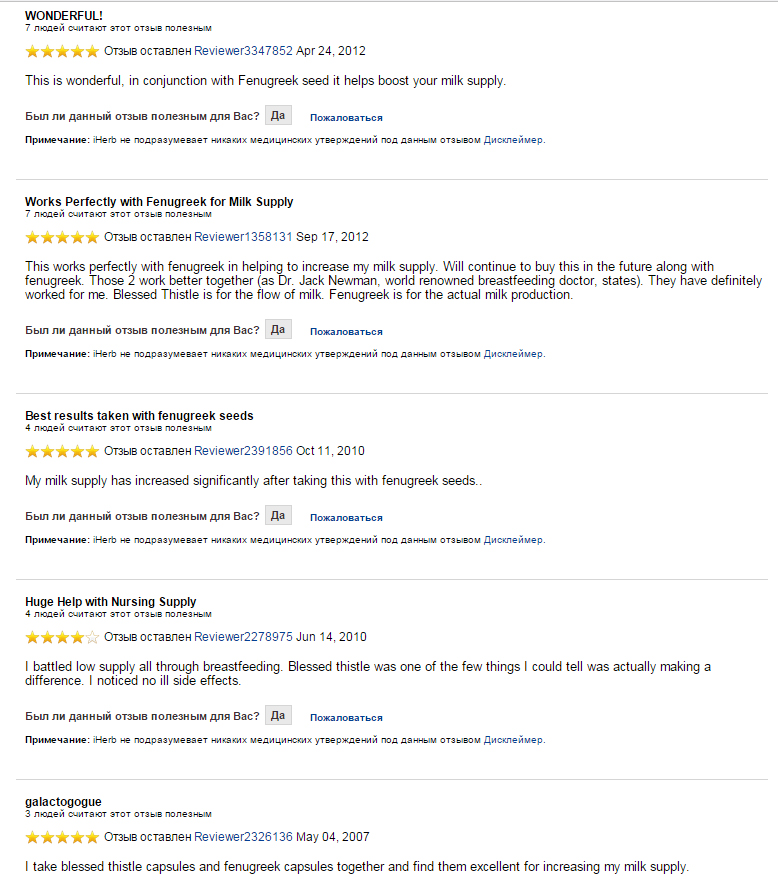Click the star rating of the WONDERFUL! review

coord(62,51)
